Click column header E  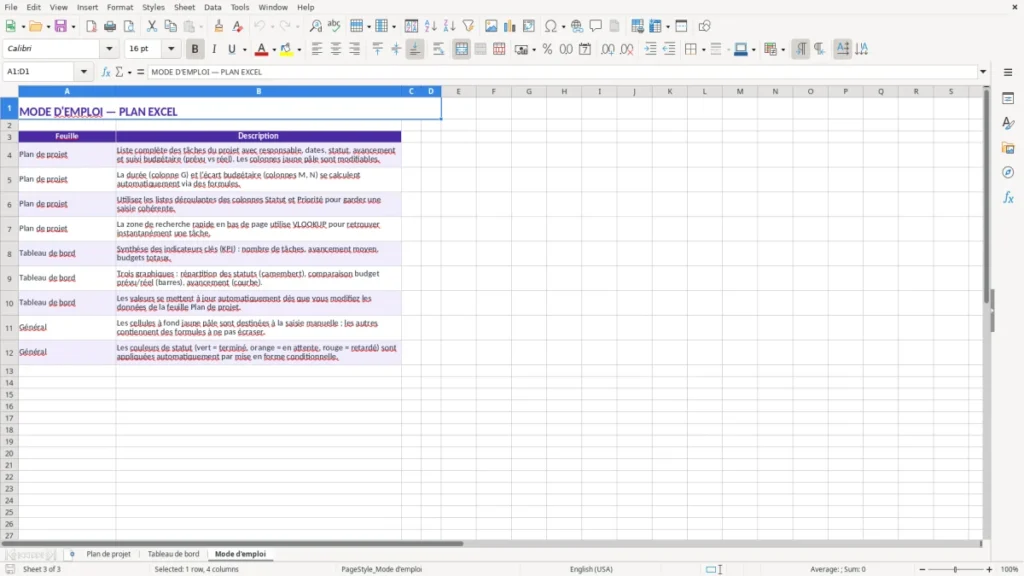(x=458, y=91)
